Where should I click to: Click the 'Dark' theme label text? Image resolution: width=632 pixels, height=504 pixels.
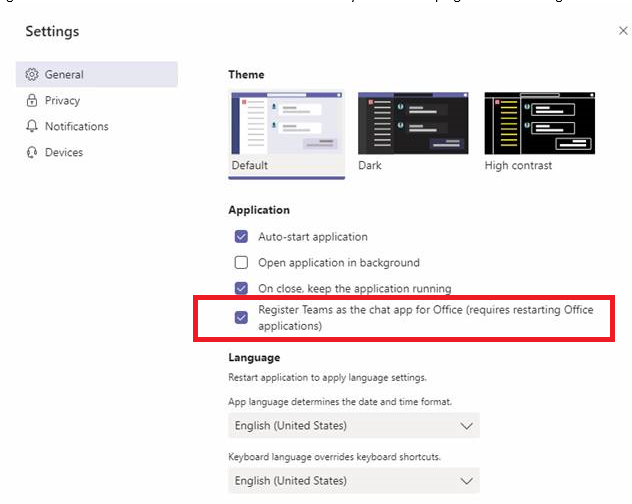pos(370,165)
